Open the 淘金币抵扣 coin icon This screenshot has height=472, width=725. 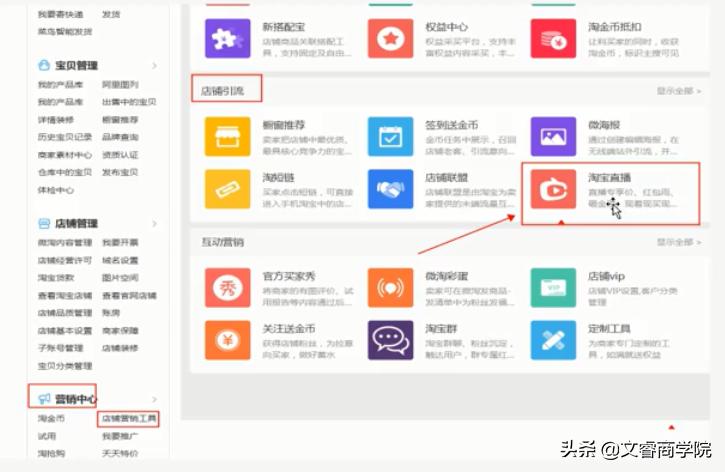(x=553, y=38)
